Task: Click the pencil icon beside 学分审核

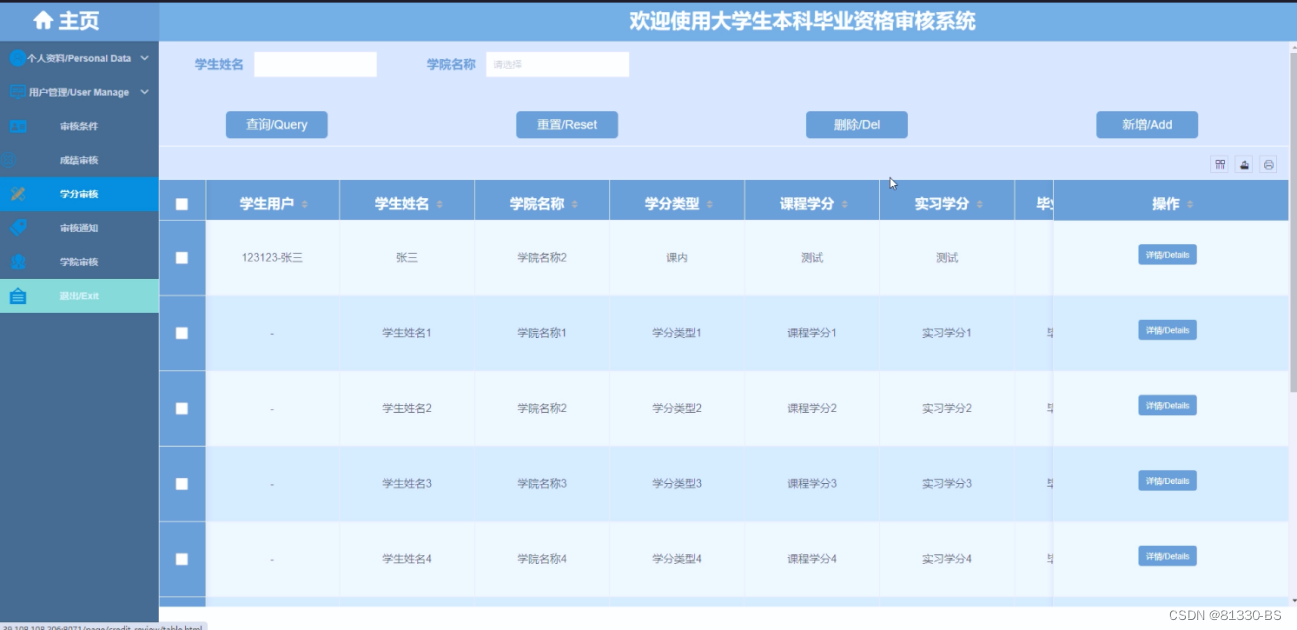Action: tap(18, 194)
